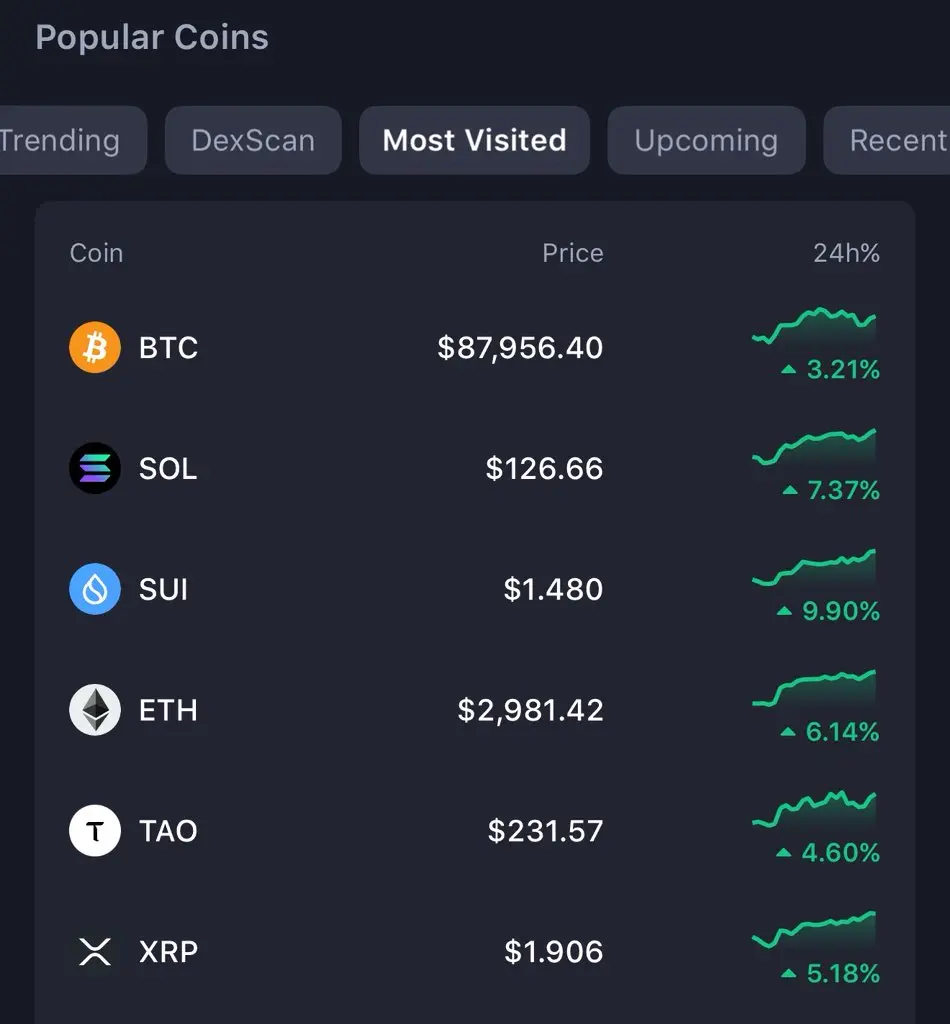This screenshot has height=1024, width=950.
Task: Click the Ethereum diamond icon
Action: click(95, 710)
